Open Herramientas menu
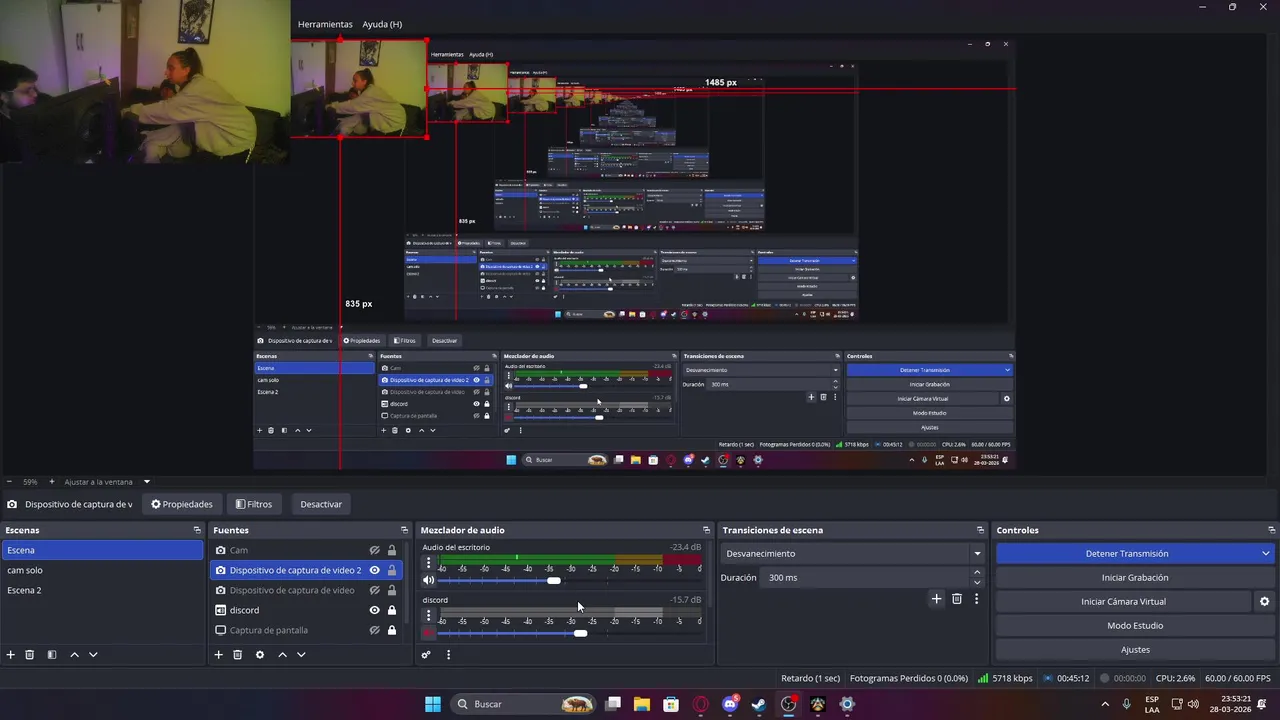The height and width of the screenshot is (720, 1280). [325, 24]
